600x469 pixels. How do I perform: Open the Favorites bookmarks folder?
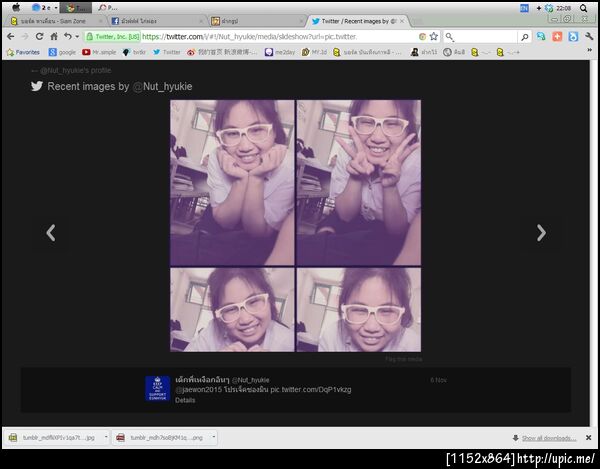click(x=23, y=52)
